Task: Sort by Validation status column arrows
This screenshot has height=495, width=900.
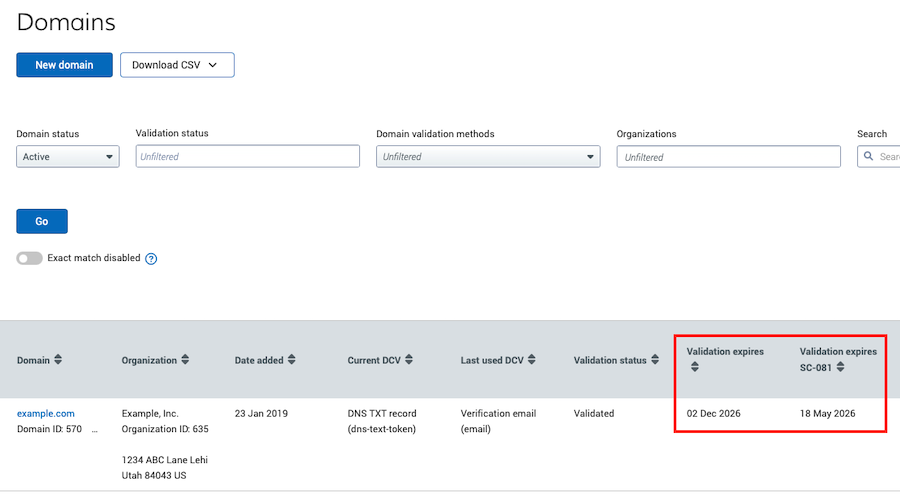Action: [x=656, y=360]
